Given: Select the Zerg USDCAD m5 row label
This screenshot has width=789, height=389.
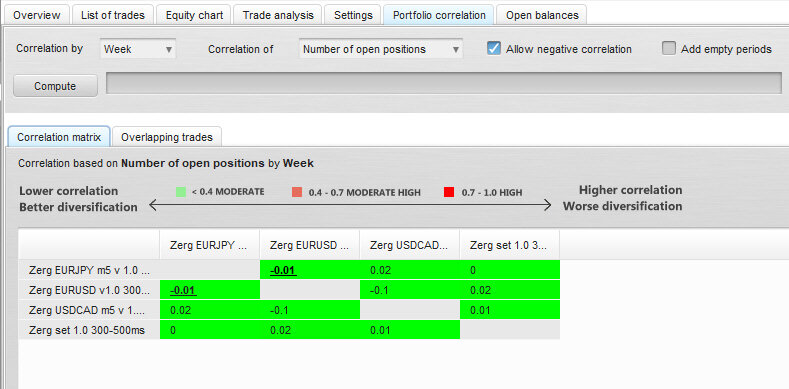Looking at the screenshot, I should 89,310.
